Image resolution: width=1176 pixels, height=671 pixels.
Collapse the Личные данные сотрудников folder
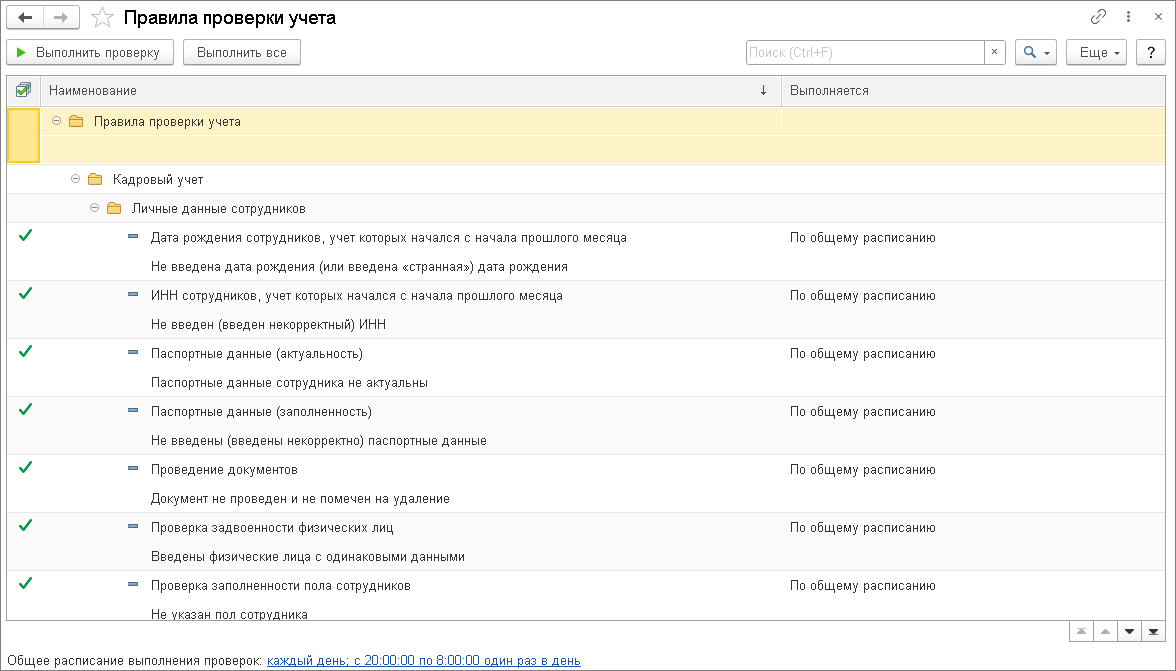click(95, 208)
